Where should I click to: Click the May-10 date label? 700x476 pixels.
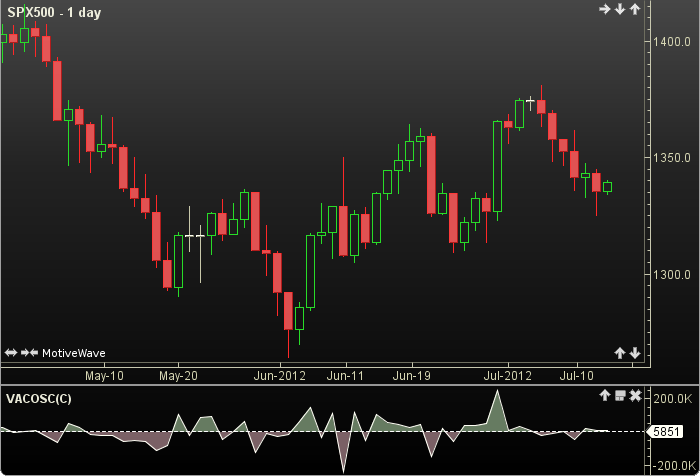(x=104, y=376)
